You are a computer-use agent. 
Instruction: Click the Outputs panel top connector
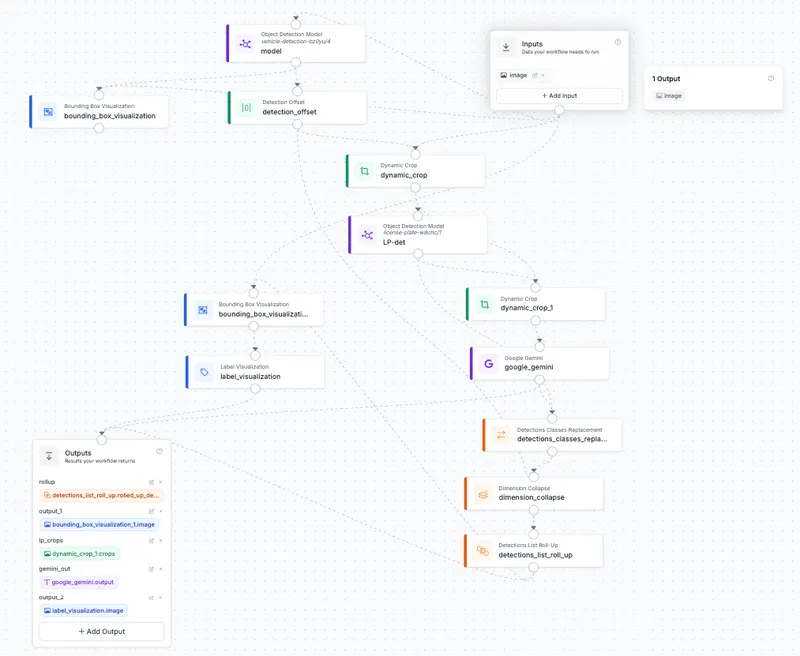(102, 440)
